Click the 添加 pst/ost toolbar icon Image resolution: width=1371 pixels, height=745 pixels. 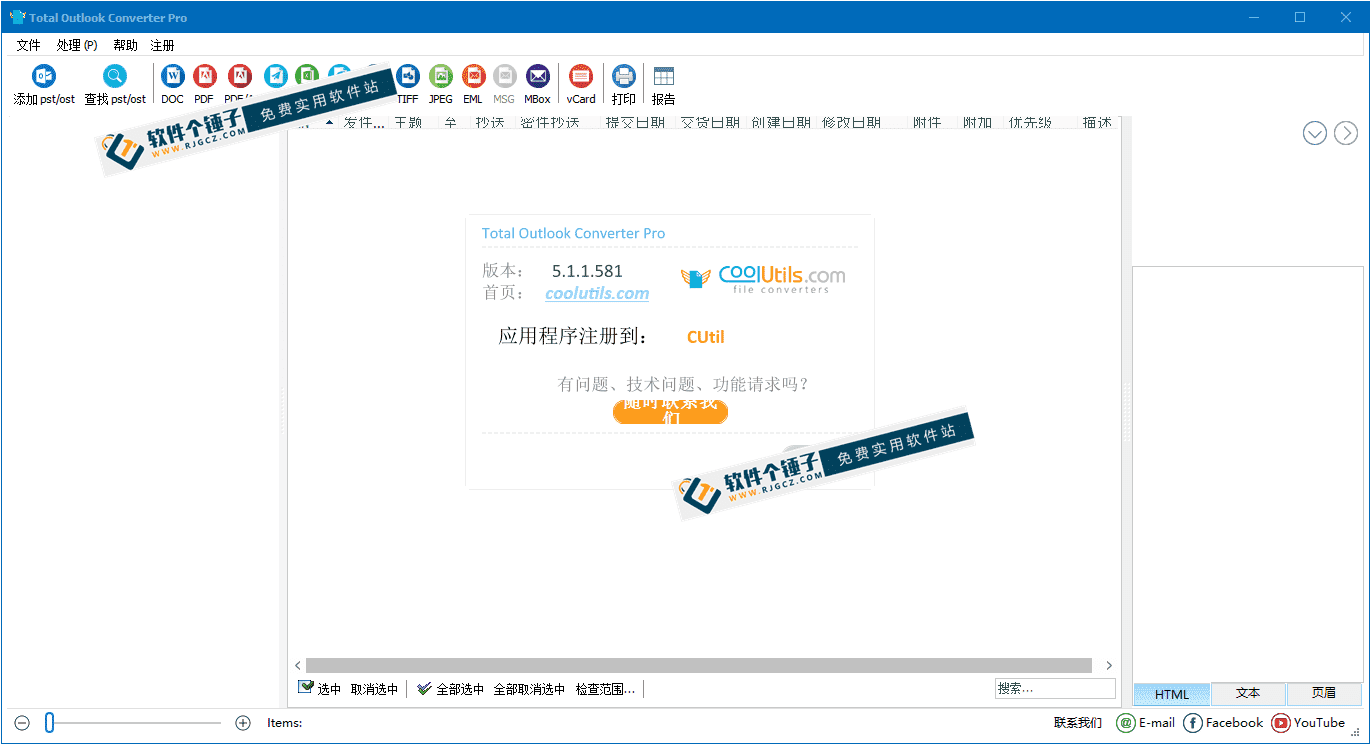[x=44, y=77]
